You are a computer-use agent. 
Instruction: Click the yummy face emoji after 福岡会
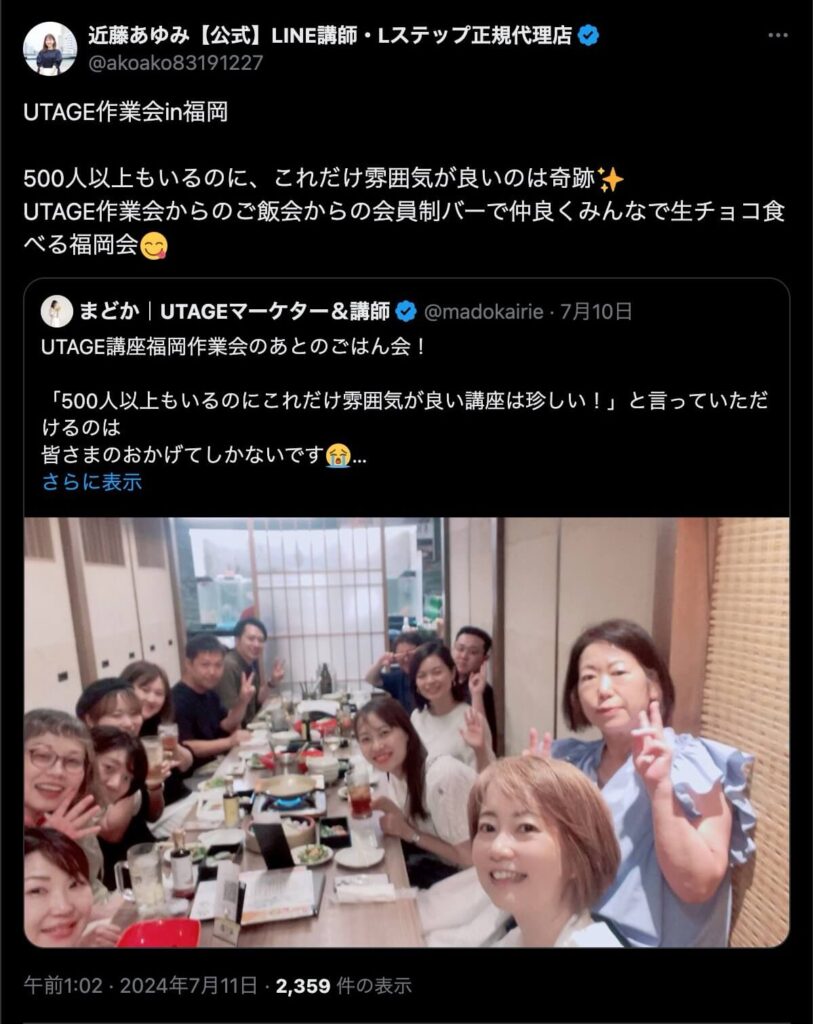pos(154,246)
